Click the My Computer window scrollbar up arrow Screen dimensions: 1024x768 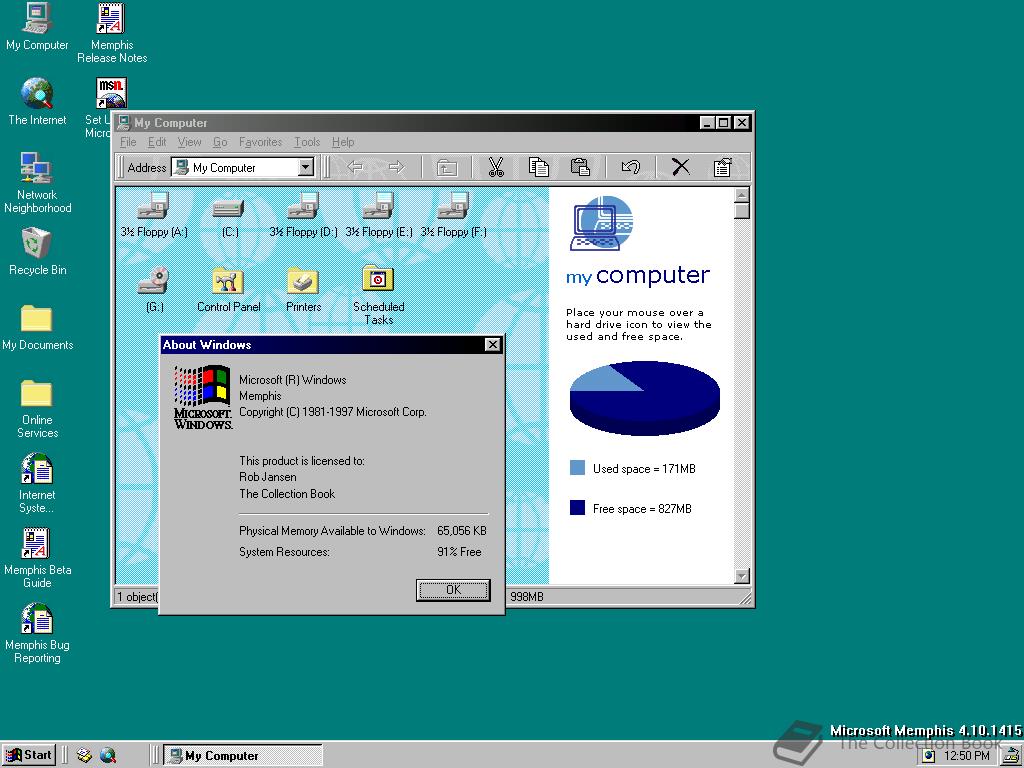pos(741,195)
